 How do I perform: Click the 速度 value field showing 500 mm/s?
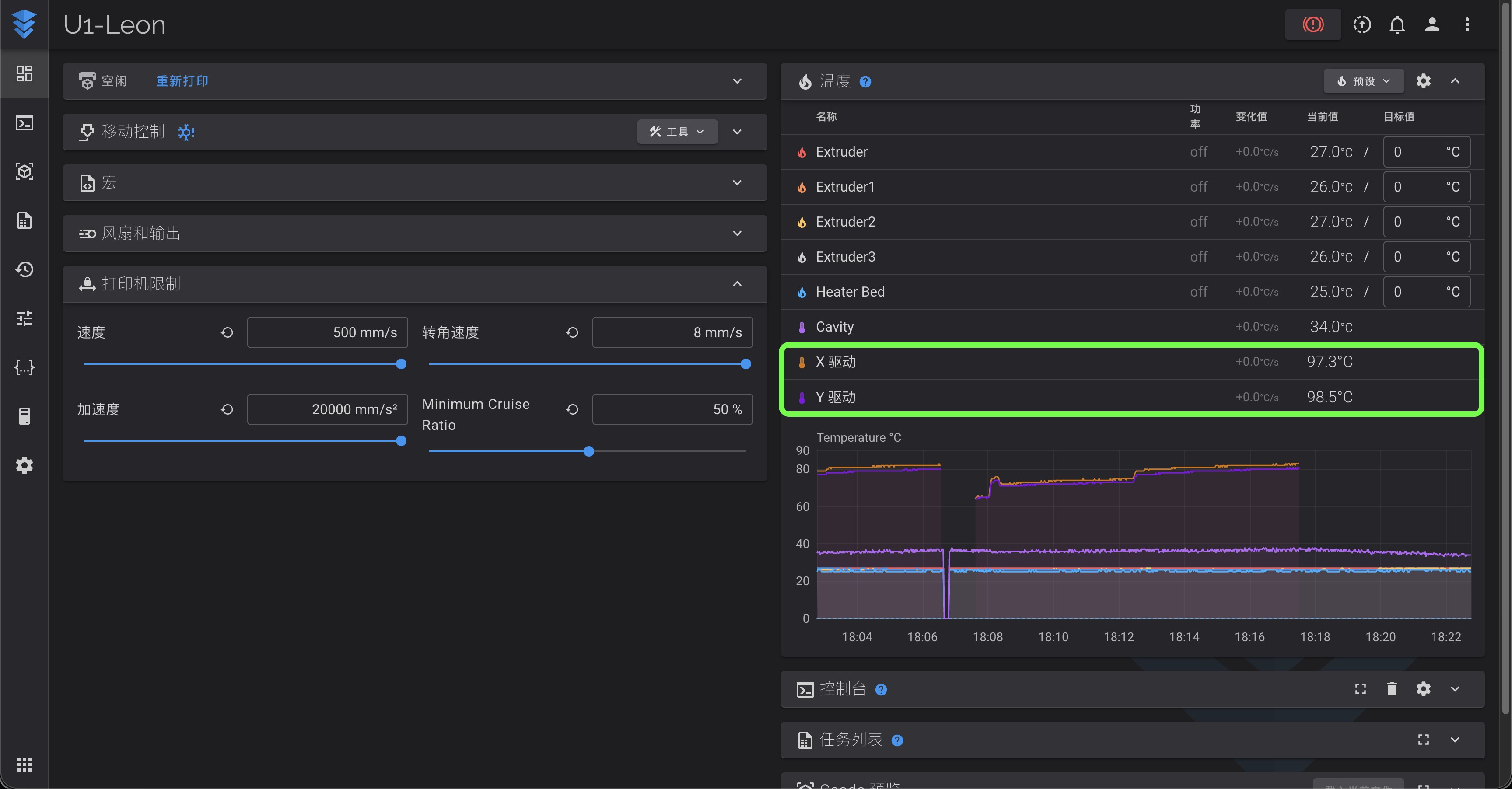[328, 332]
